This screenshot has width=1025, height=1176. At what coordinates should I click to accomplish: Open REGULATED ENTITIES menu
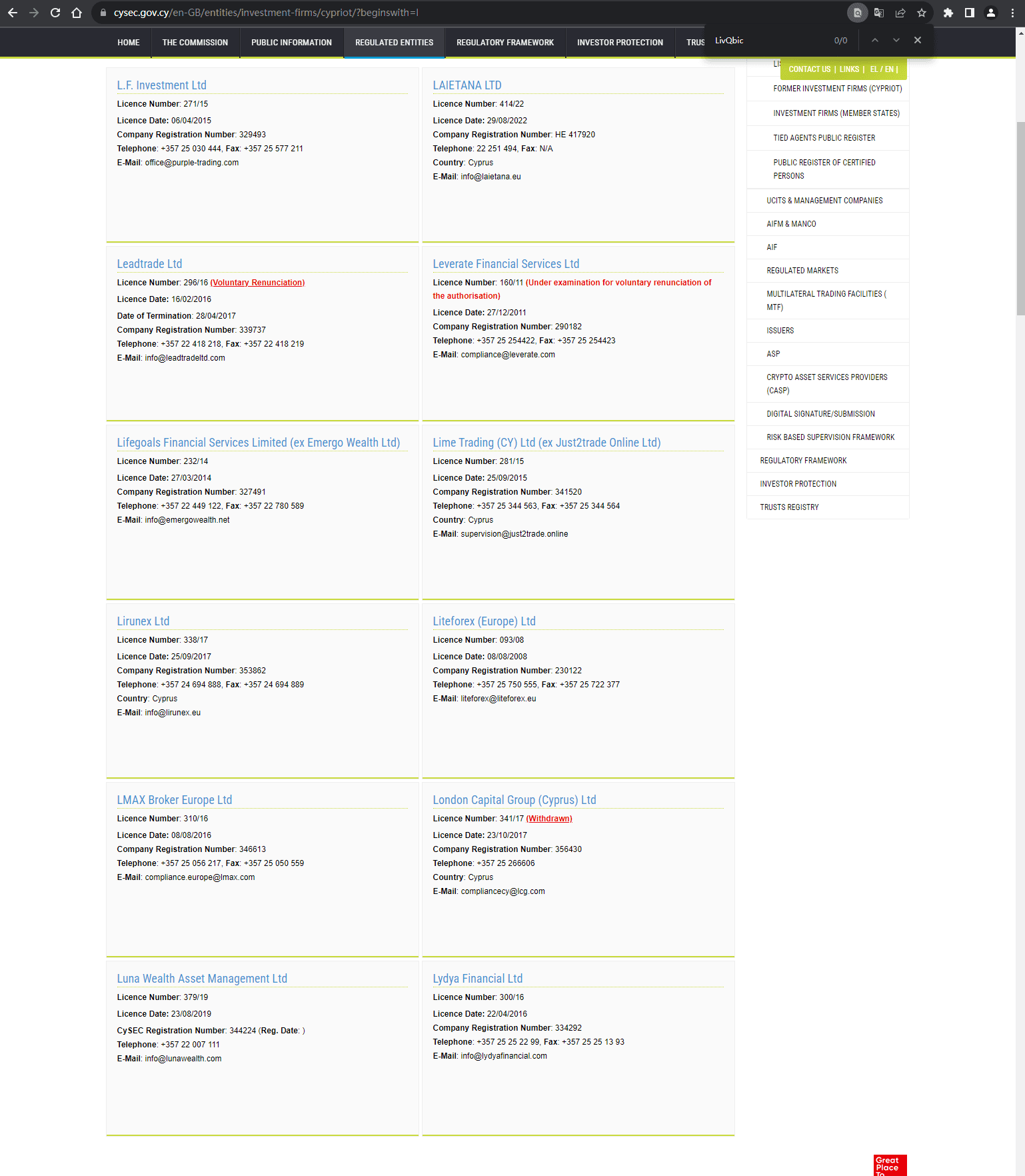pyautogui.click(x=394, y=43)
